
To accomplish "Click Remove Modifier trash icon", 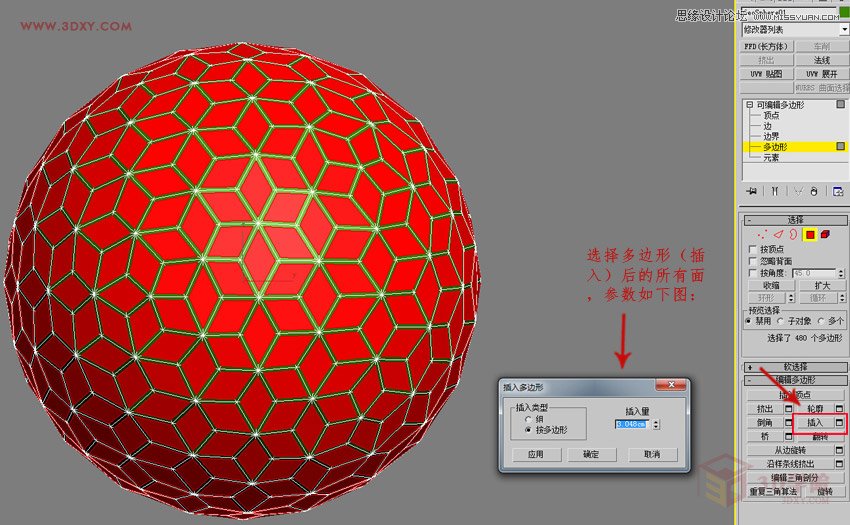I will tap(814, 191).
